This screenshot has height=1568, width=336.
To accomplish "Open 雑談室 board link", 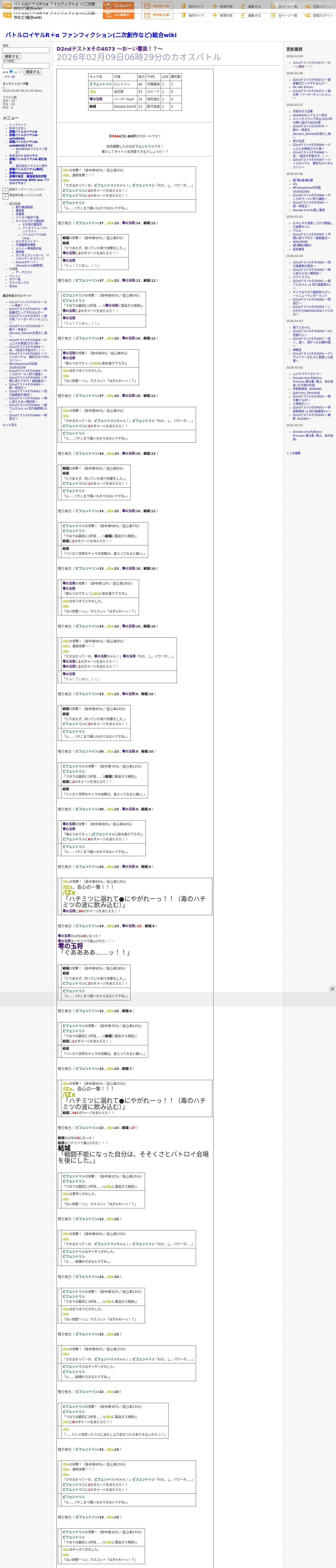I will click(20, 211).
